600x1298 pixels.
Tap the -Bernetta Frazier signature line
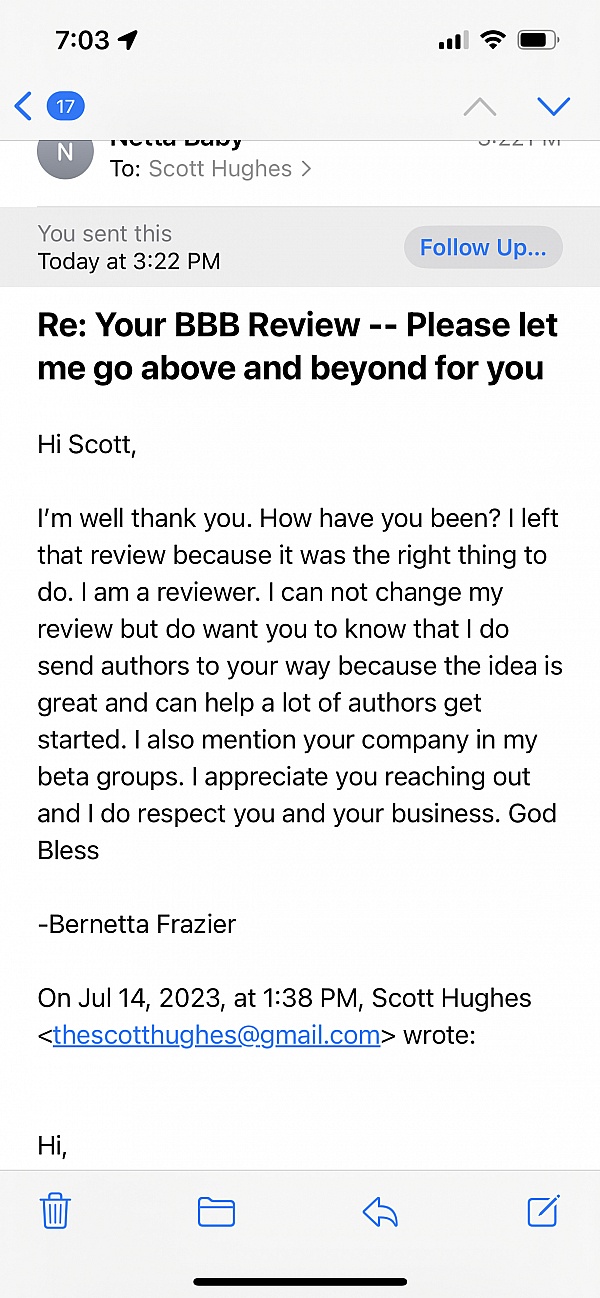(x=137, y=924)
